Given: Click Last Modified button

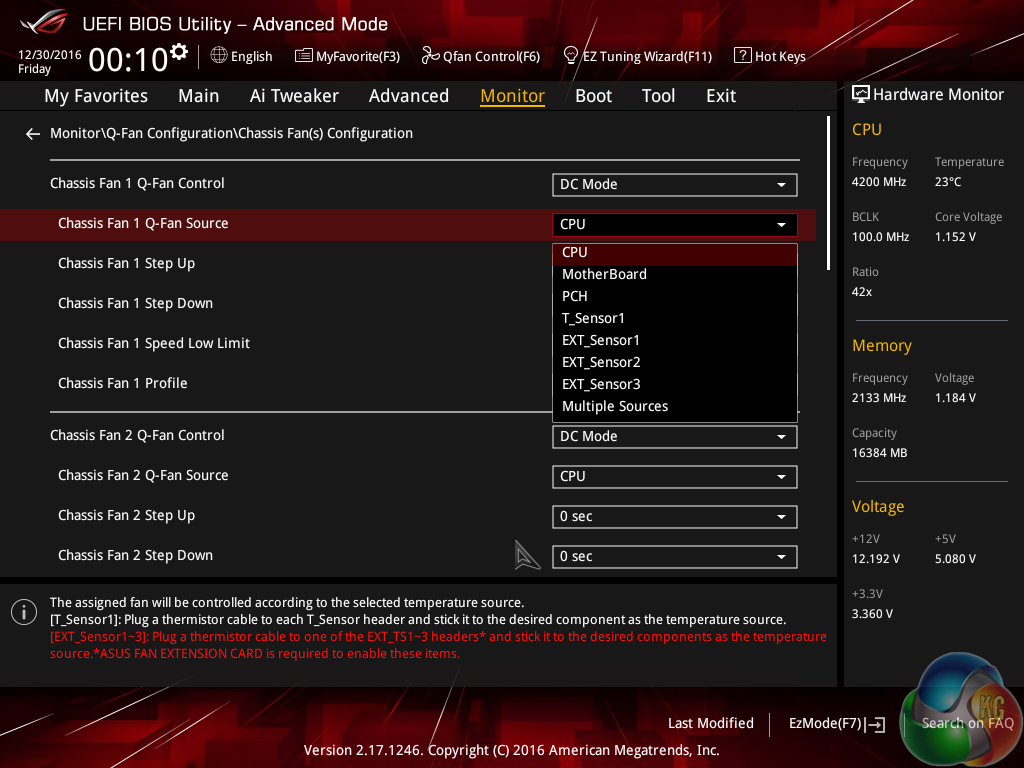Looking at the screenshot, I should (711, 724).
